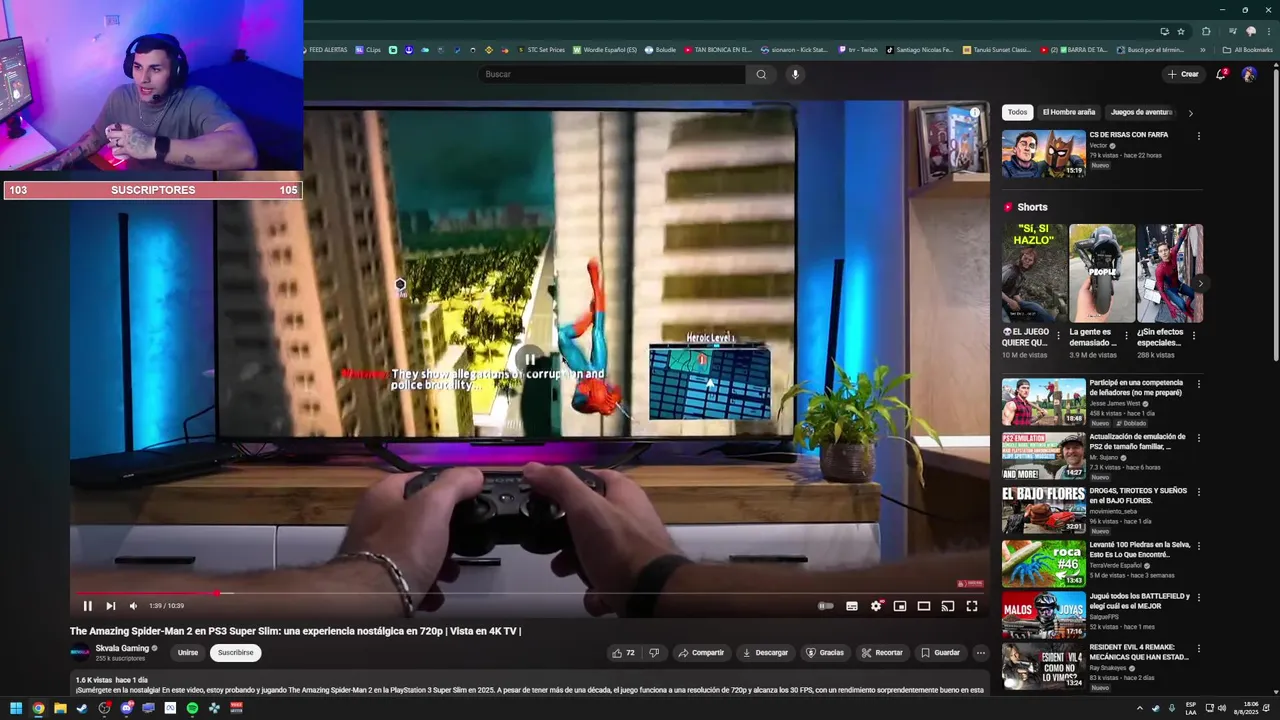Open Windows Start menu
The height and width of the screenshot is (720, 1280).
click(x=16, y=708)
